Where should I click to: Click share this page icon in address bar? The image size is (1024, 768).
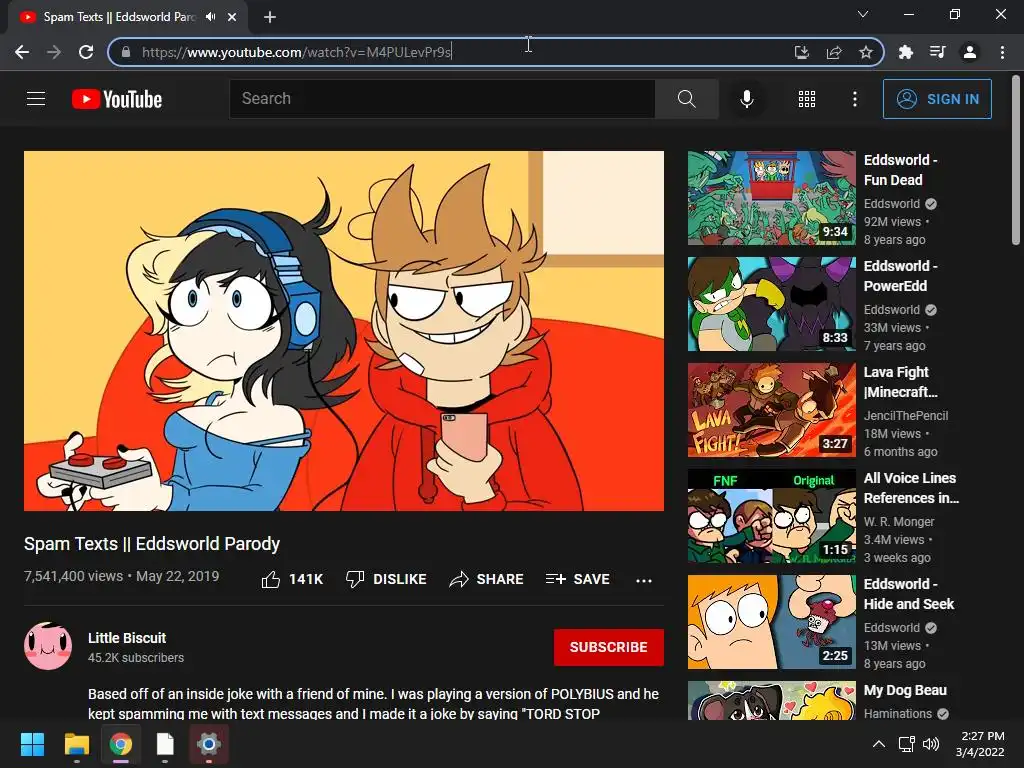(834, 52)
